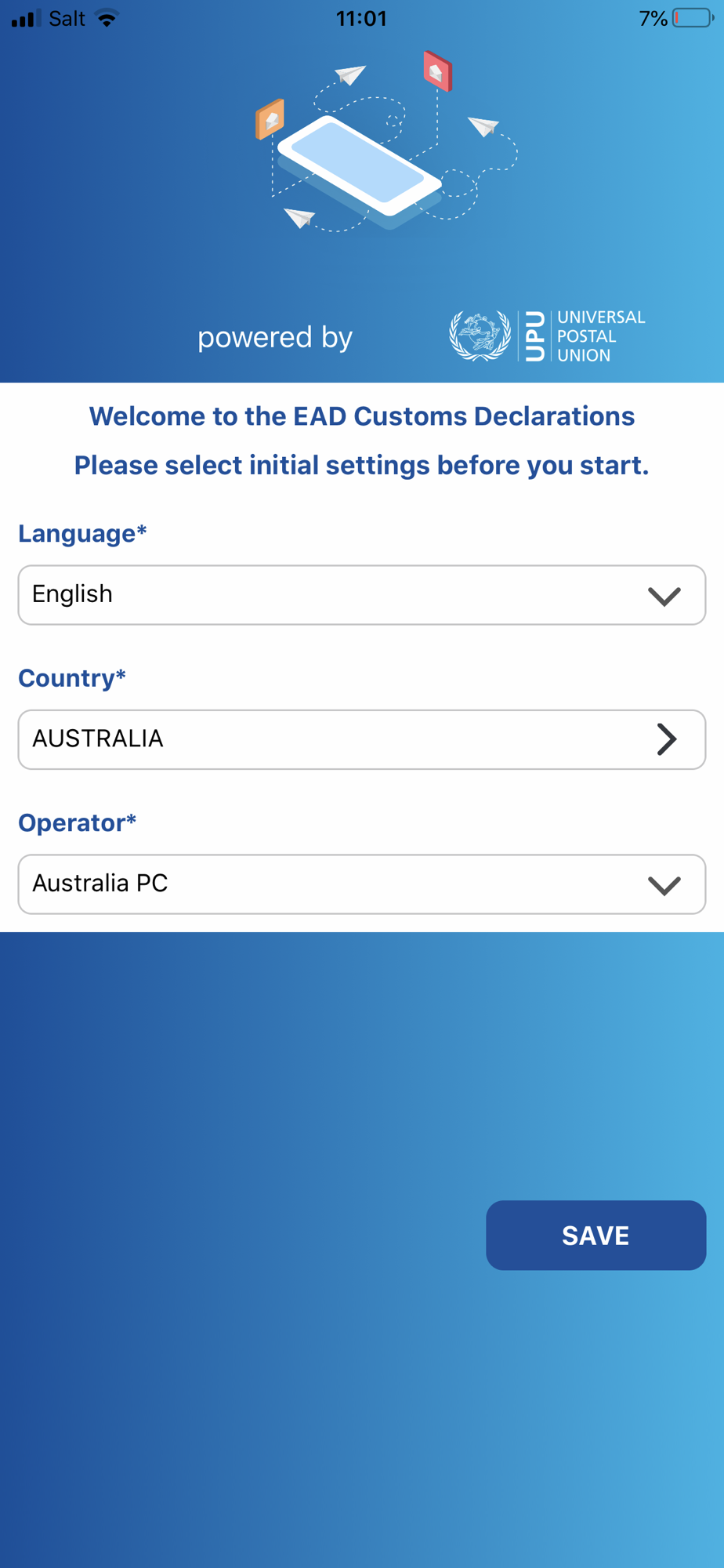Screen dimensions: 724x1568
Task: Expand the Language chevron arrow
Action: click(x=664, y=597)
